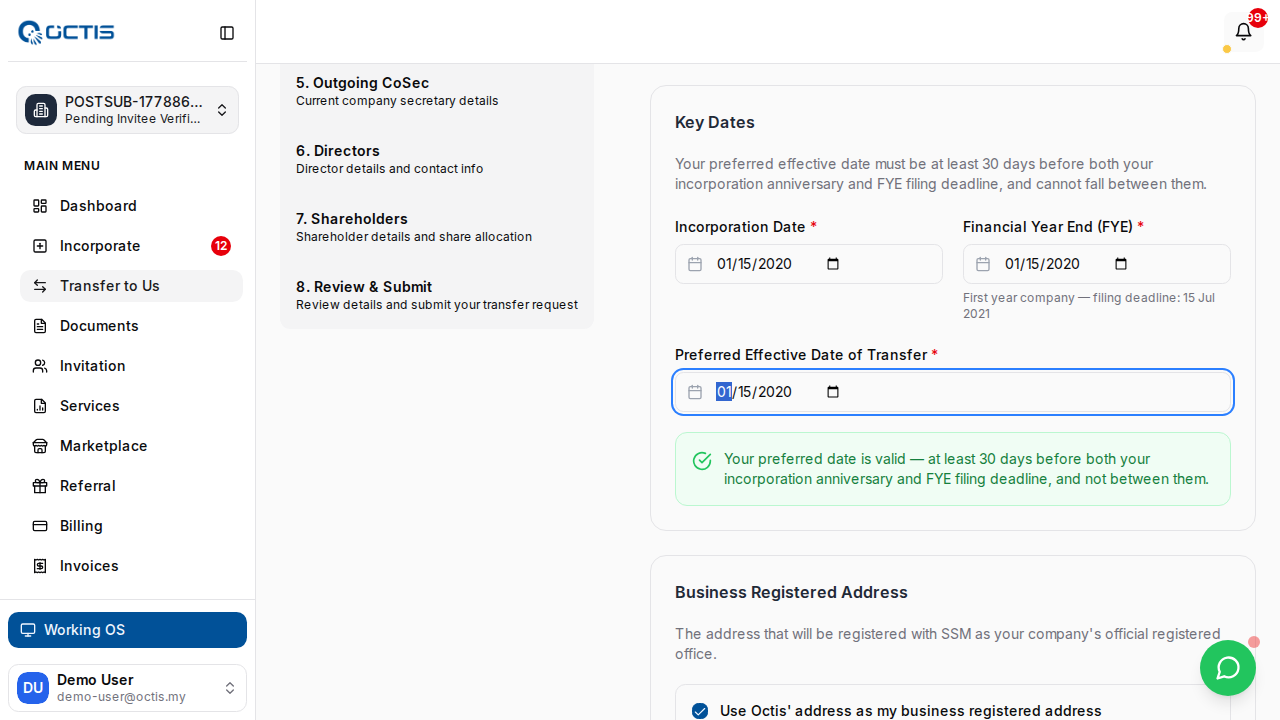
Task: Click the Preferred Effective Date field
Action: (953, 392)
